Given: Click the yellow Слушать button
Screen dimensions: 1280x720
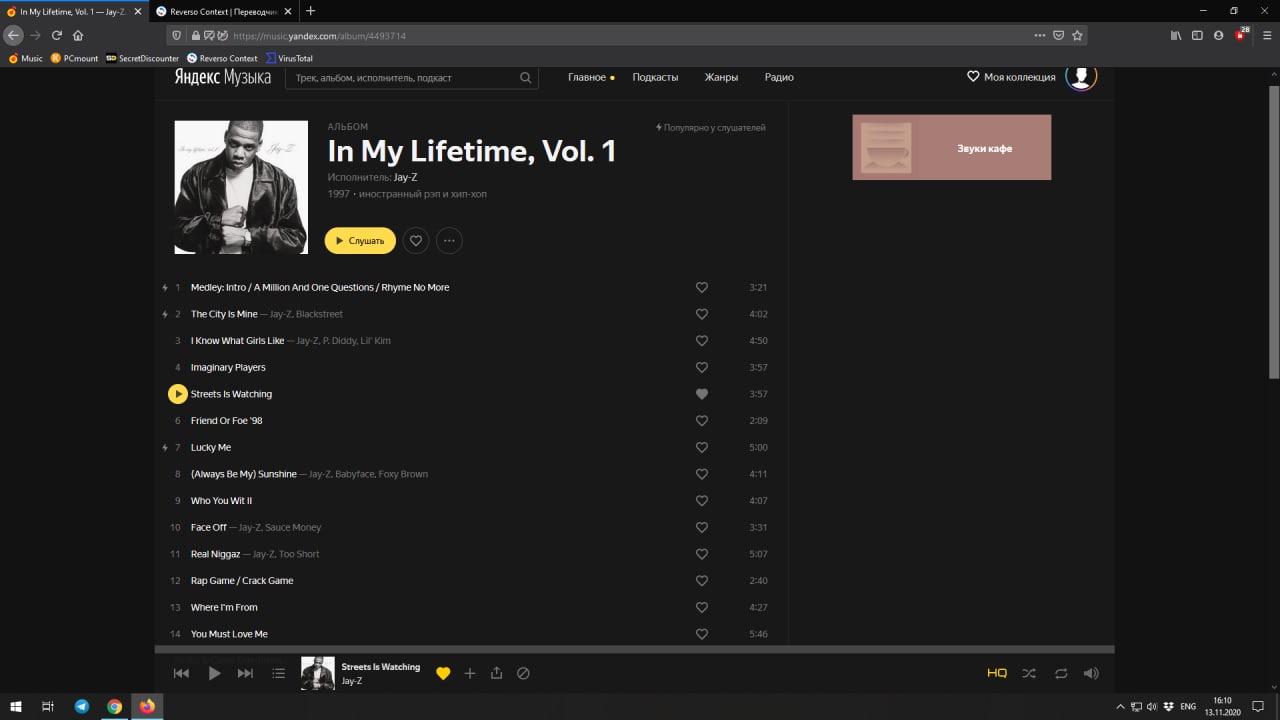Looking at the screenshot, I should [360, 240].
